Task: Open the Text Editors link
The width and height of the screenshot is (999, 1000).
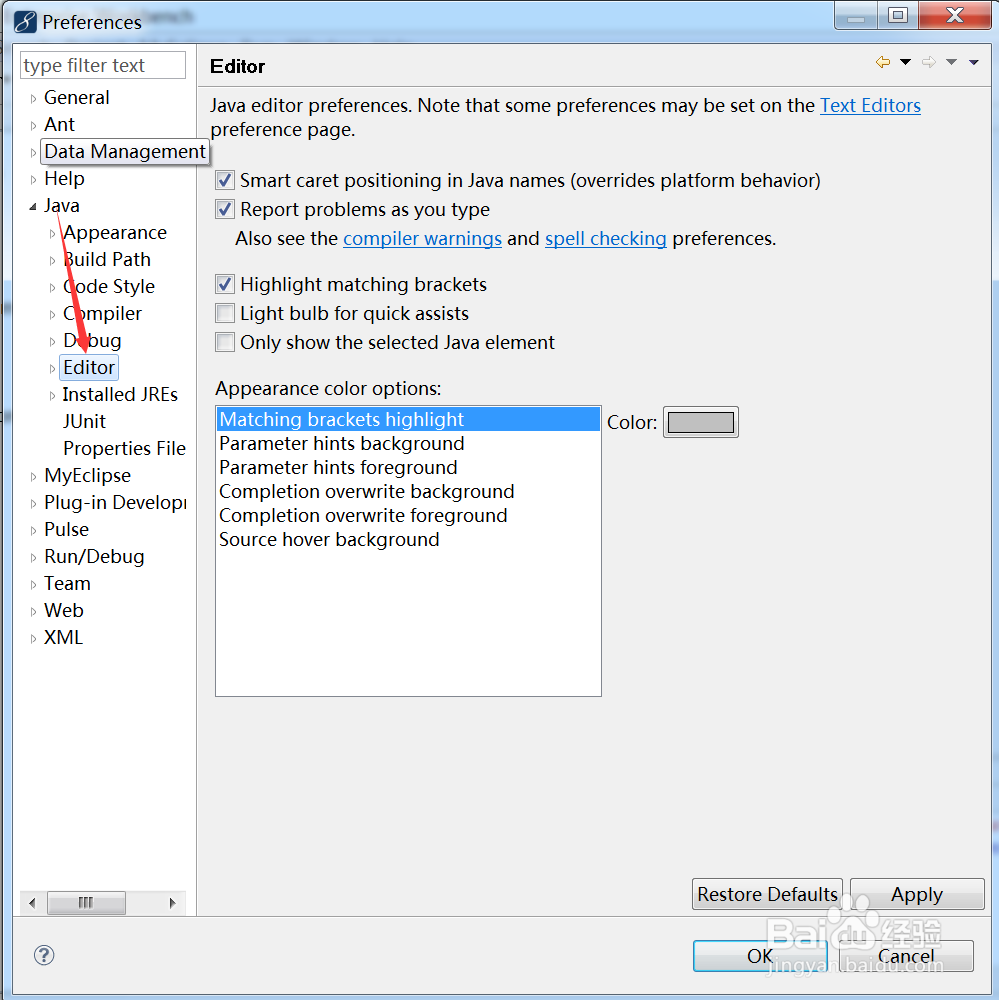Action: click(870, 105)
